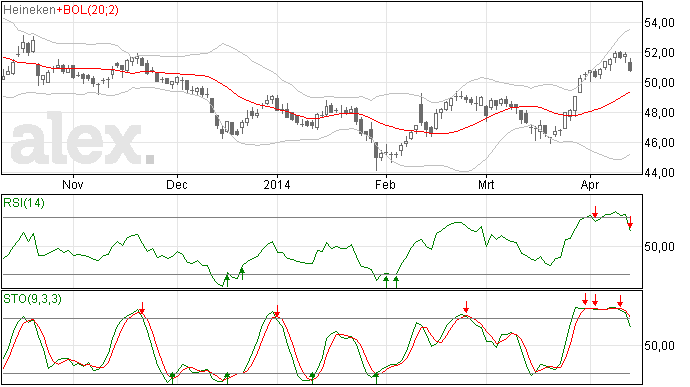Click 50,00 on the STO panel axis
The image size is (690, 387).
(659, 346)
